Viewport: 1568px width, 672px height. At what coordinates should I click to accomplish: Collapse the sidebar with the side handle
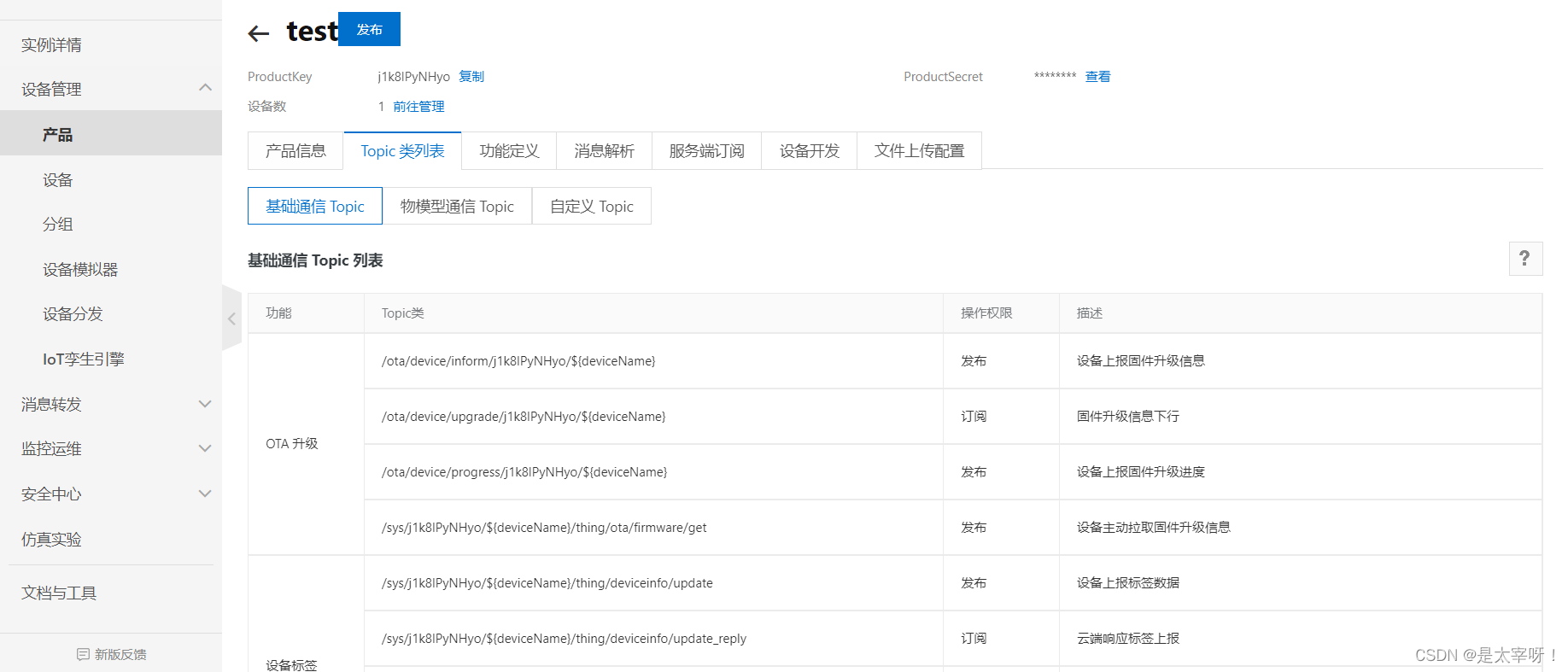[231, 318]
